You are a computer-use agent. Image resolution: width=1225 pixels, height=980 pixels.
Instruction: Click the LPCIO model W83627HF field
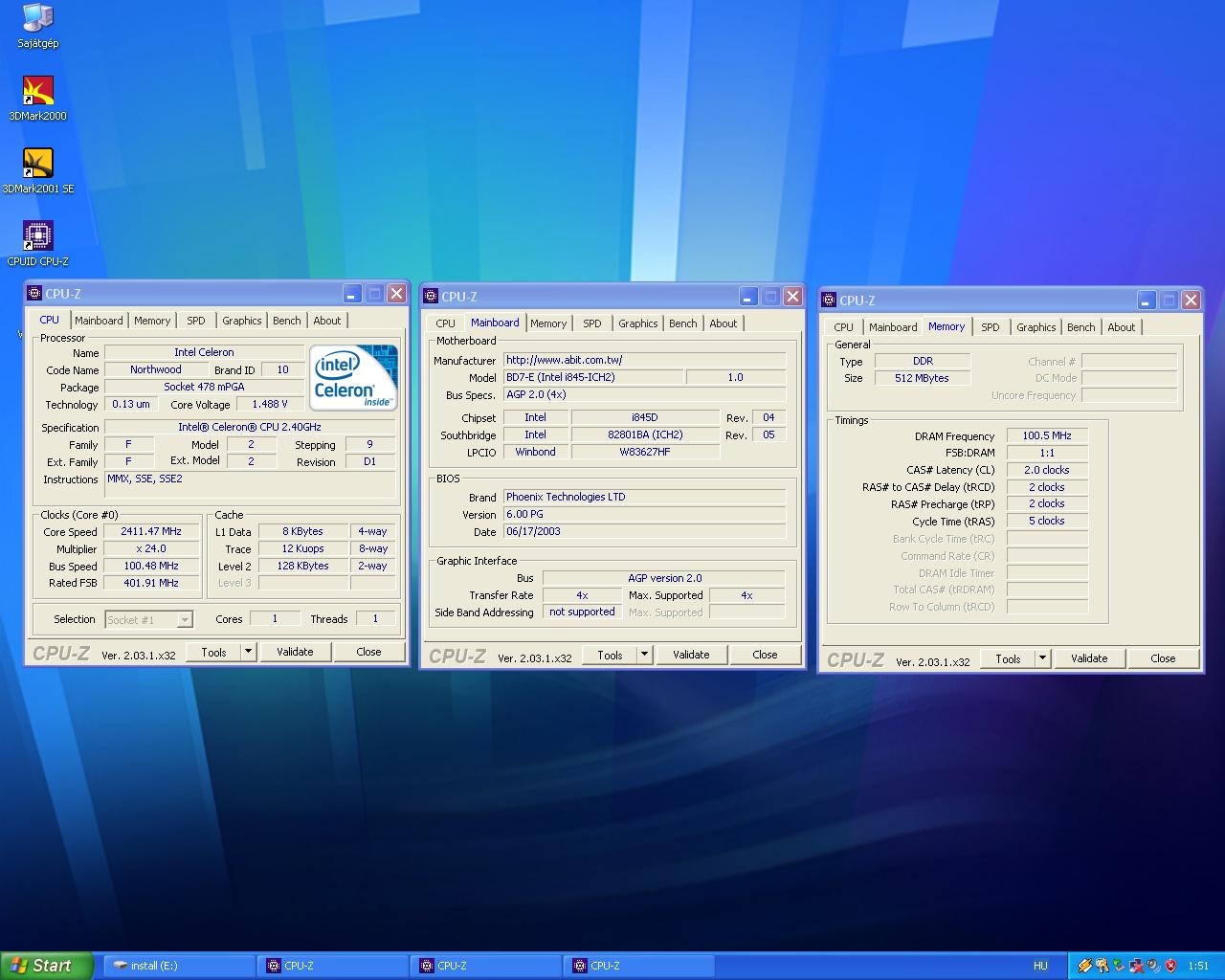(x=645, y=452)
